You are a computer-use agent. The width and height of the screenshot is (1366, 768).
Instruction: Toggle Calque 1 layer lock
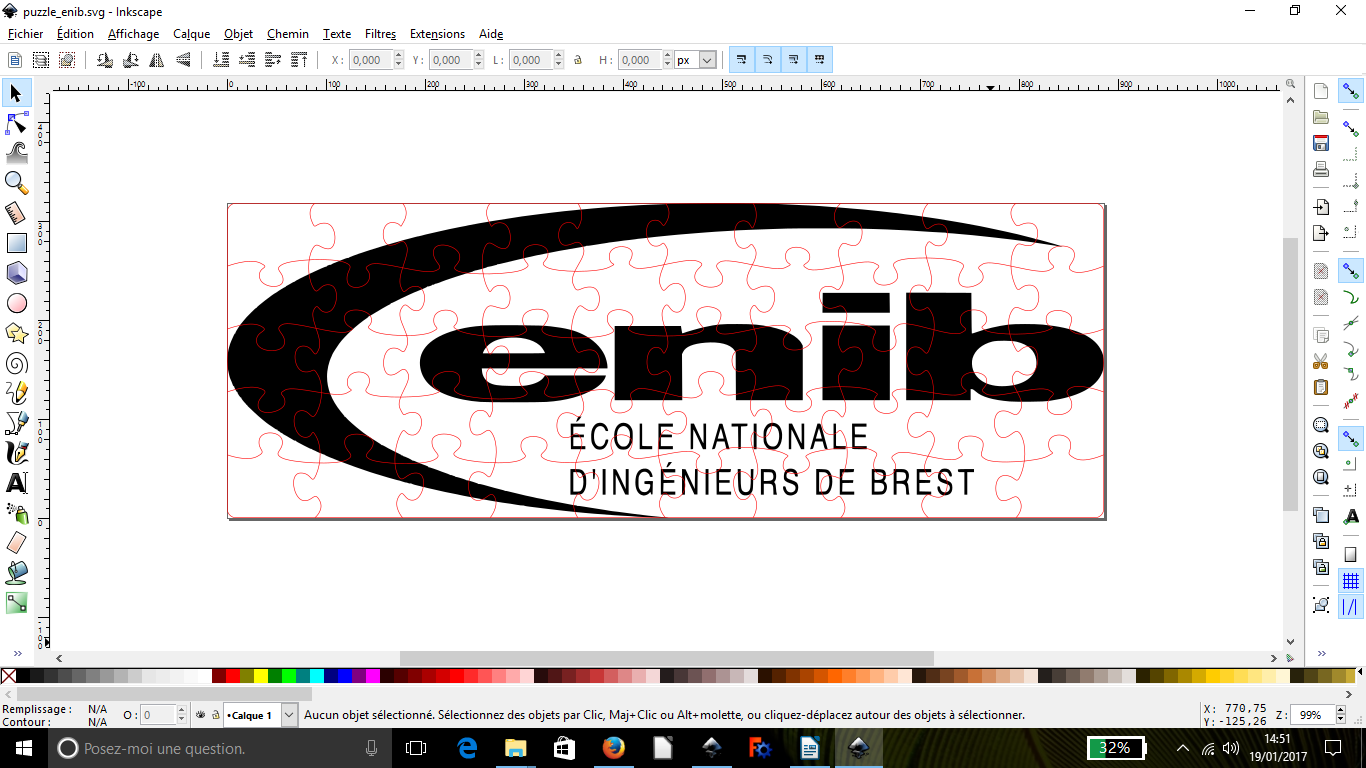pos(215,715)
